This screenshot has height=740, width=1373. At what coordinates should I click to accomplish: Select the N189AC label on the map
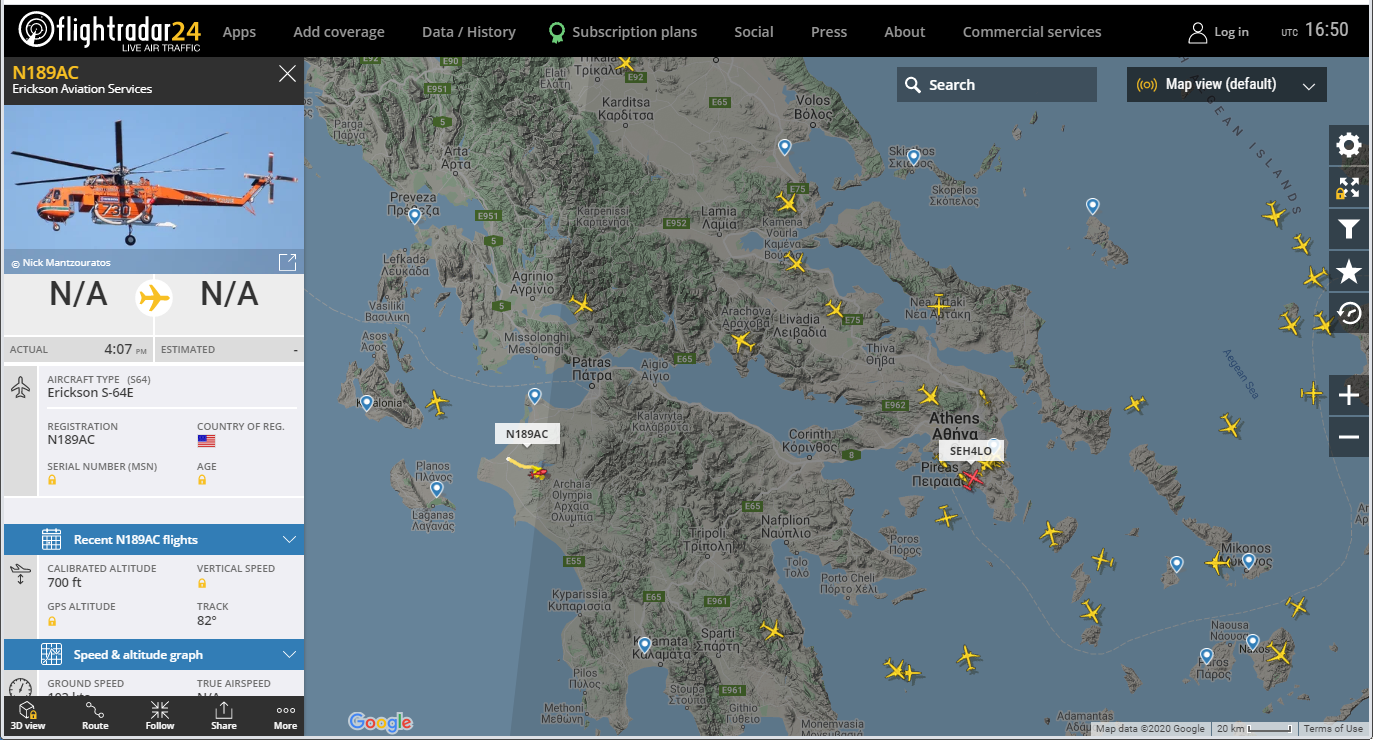pyautogui.click(x=527, y=434)
